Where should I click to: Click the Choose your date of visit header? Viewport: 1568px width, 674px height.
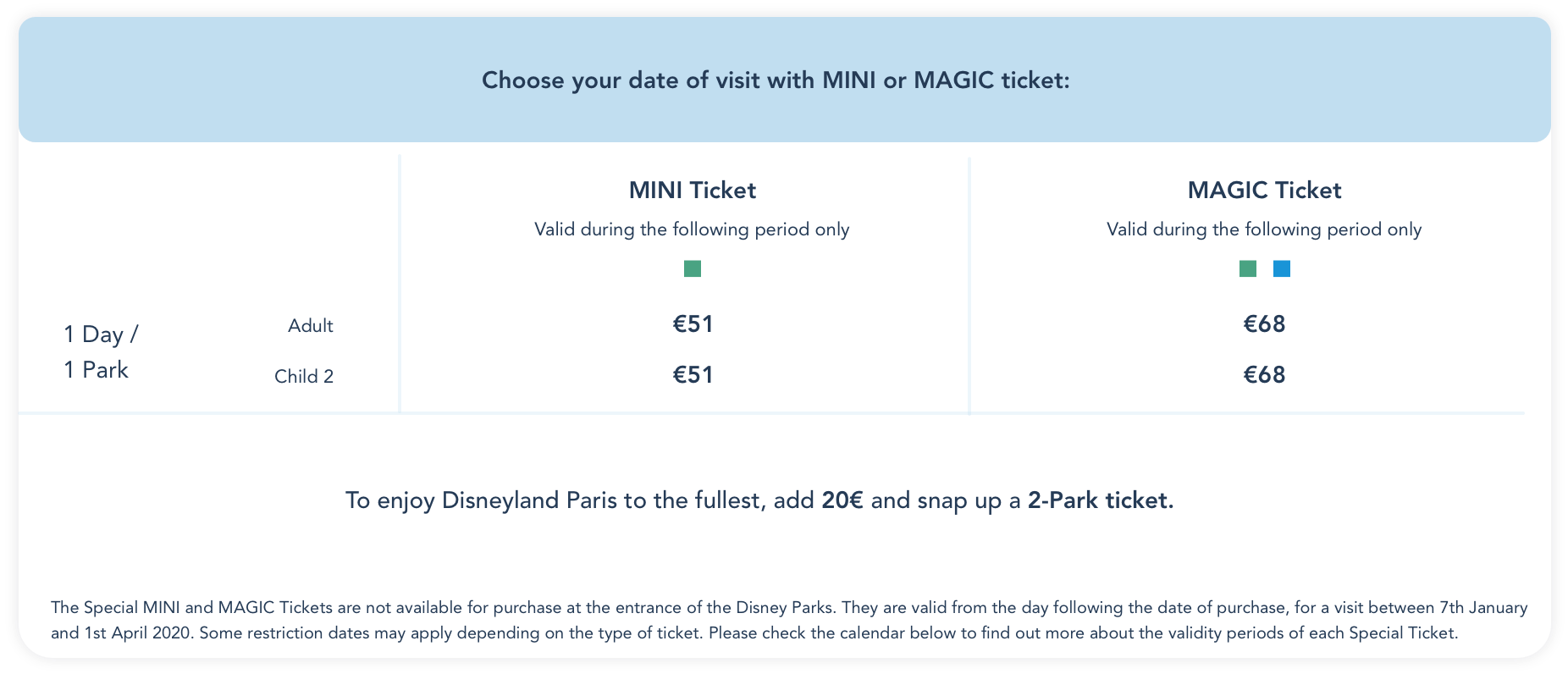tap(776, 80)
